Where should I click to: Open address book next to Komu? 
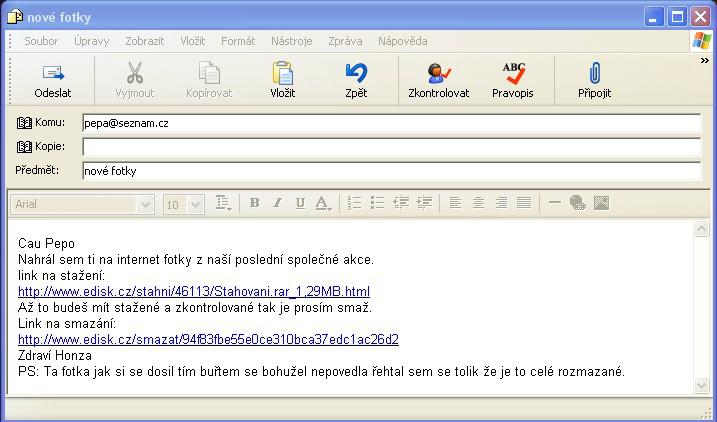[25, 123]
